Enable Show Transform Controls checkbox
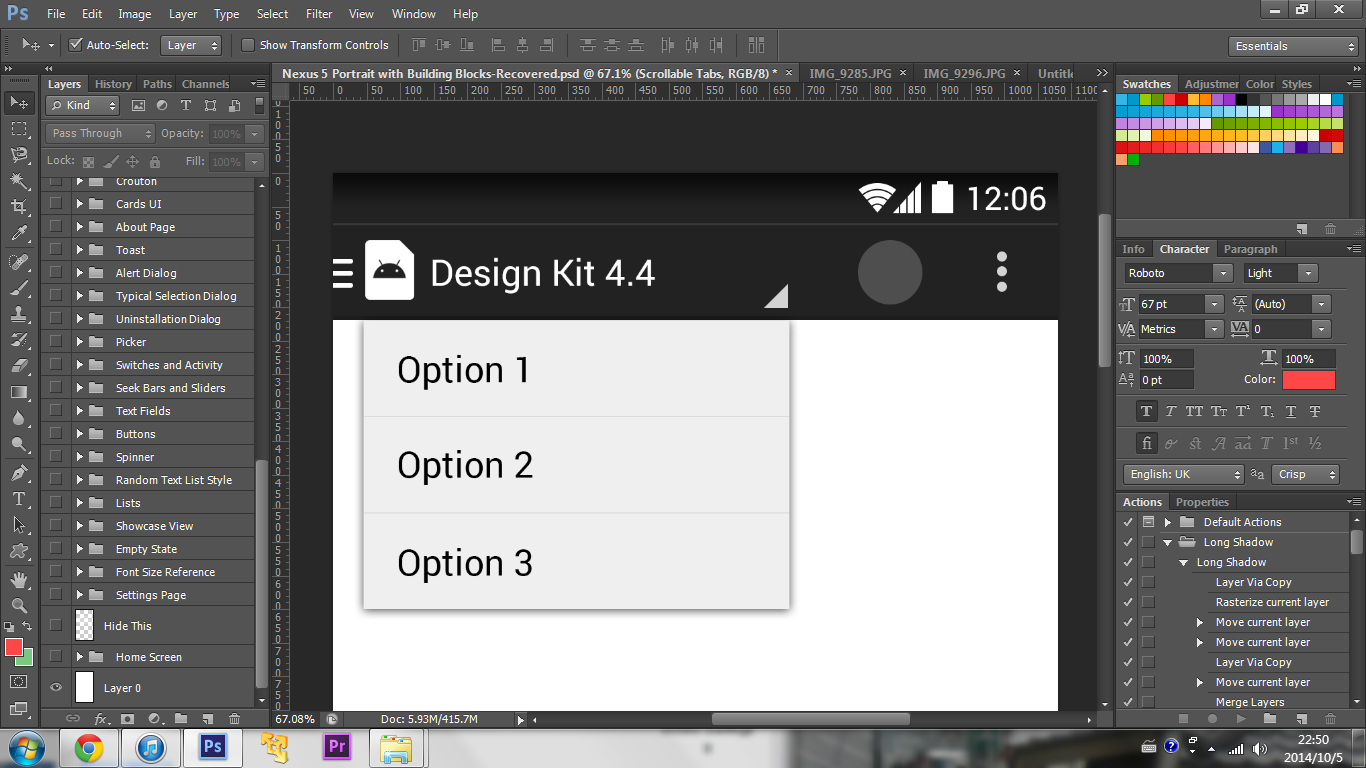 [x=248, y=45]
